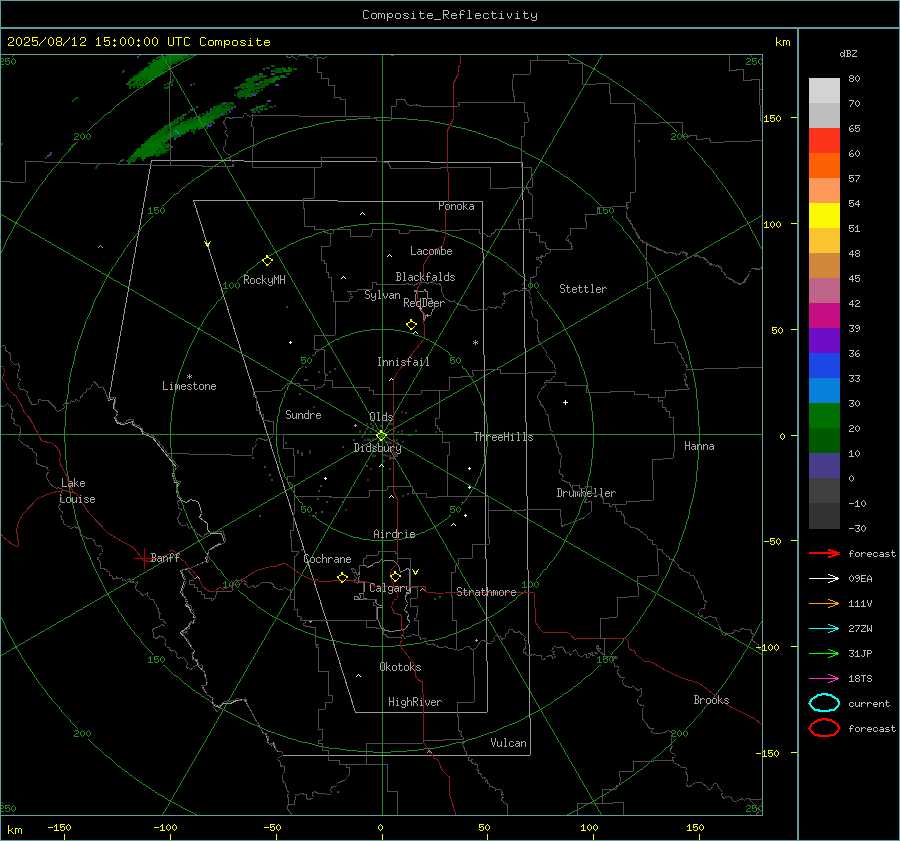The image size is (900, 841).
Task: Click the Strathmore town label
Action: 486,592
